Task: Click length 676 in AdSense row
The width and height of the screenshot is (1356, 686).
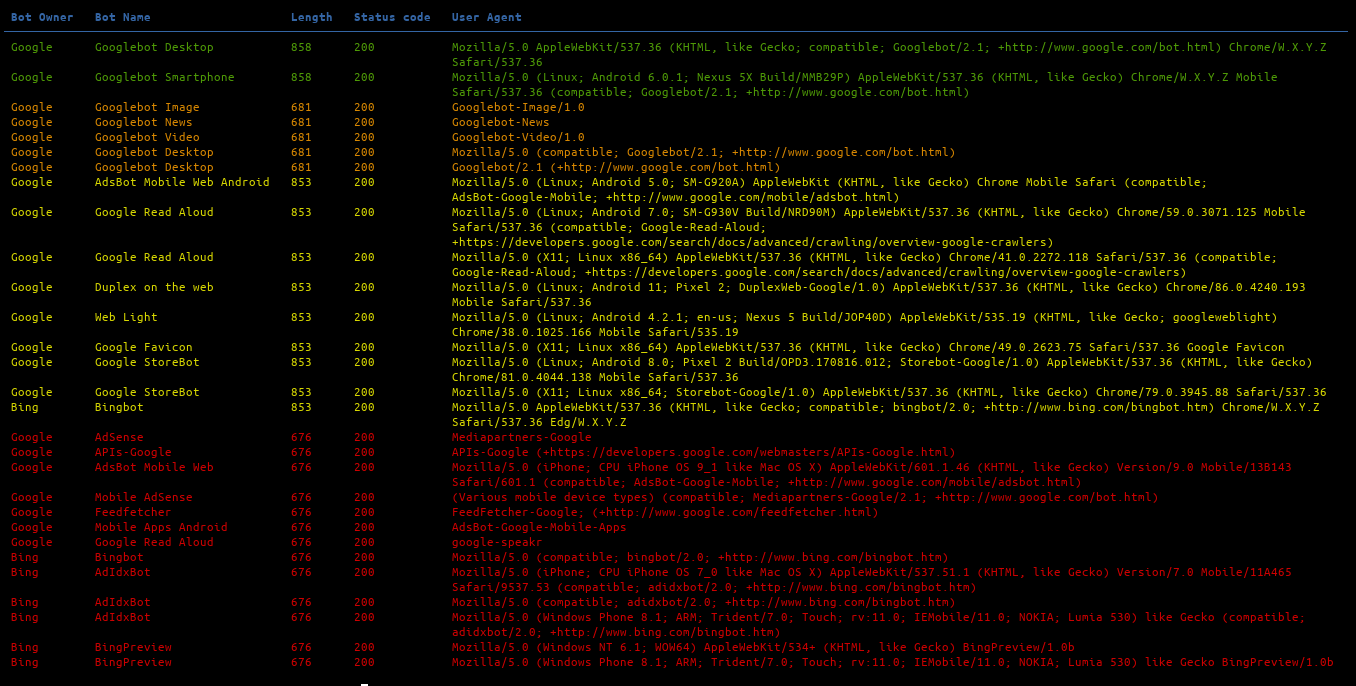Action: 301,437
